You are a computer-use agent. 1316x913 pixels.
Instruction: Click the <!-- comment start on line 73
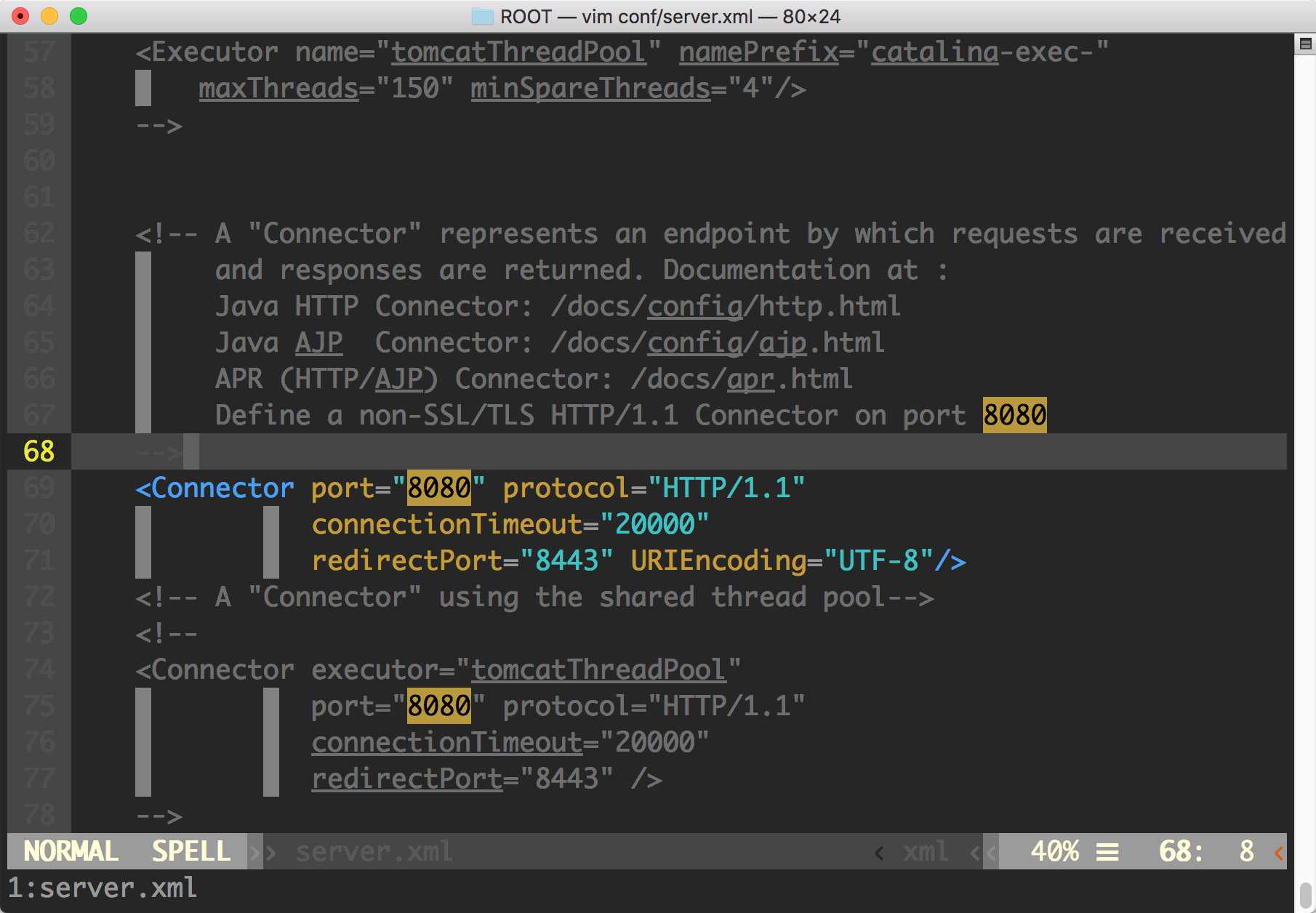[x=167, y=634]
